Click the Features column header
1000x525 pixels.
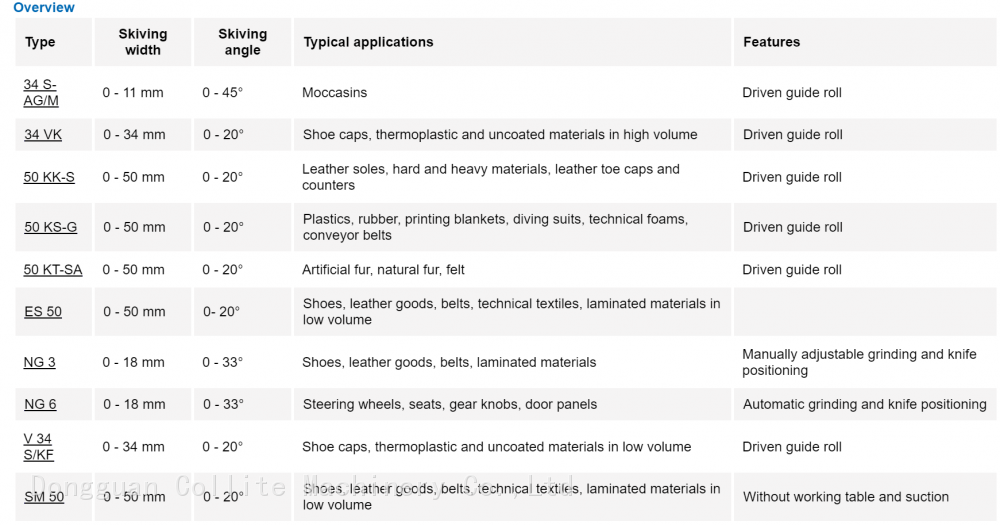(x=772, y=42)
